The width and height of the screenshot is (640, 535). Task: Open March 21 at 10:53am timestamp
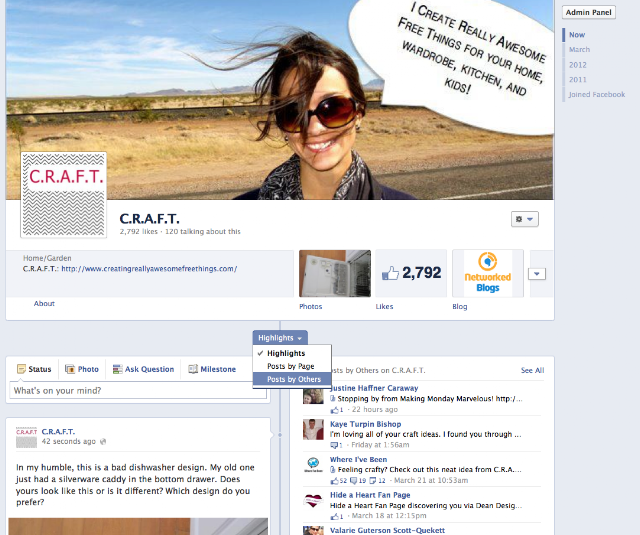pyautogui.click(x=431, y=480)
